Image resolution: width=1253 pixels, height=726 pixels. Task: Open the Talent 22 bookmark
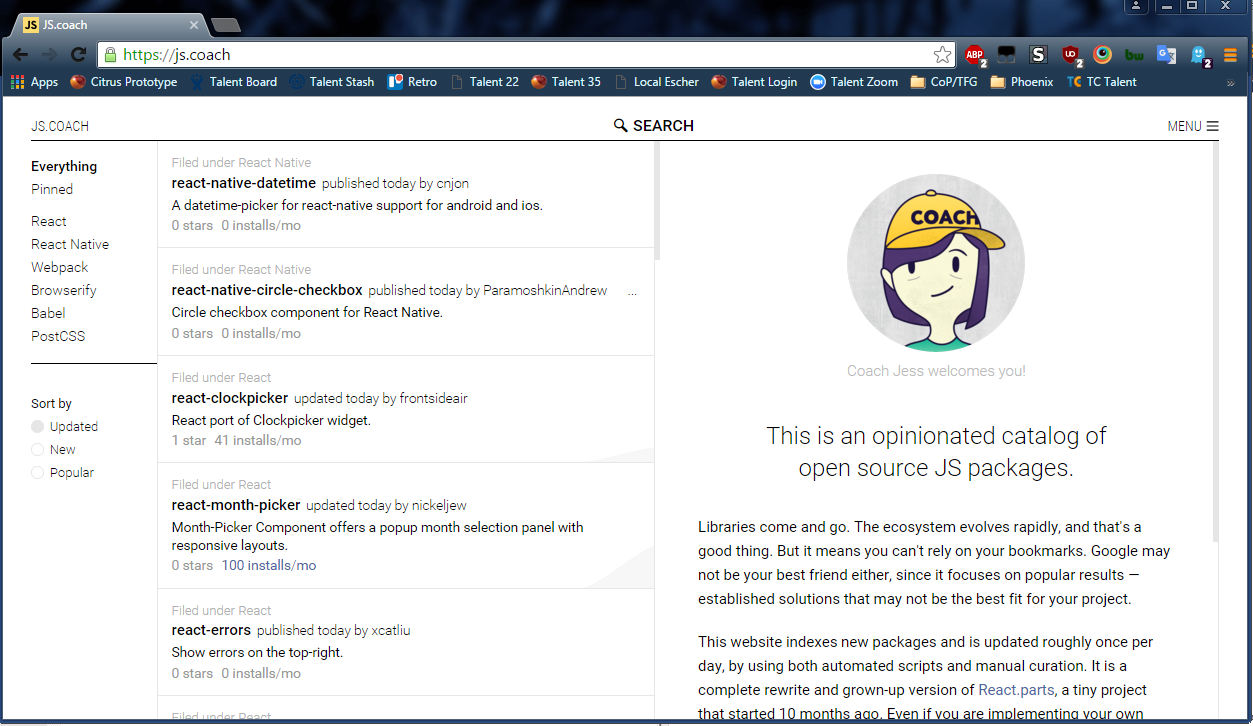click(x=485, y=82)
